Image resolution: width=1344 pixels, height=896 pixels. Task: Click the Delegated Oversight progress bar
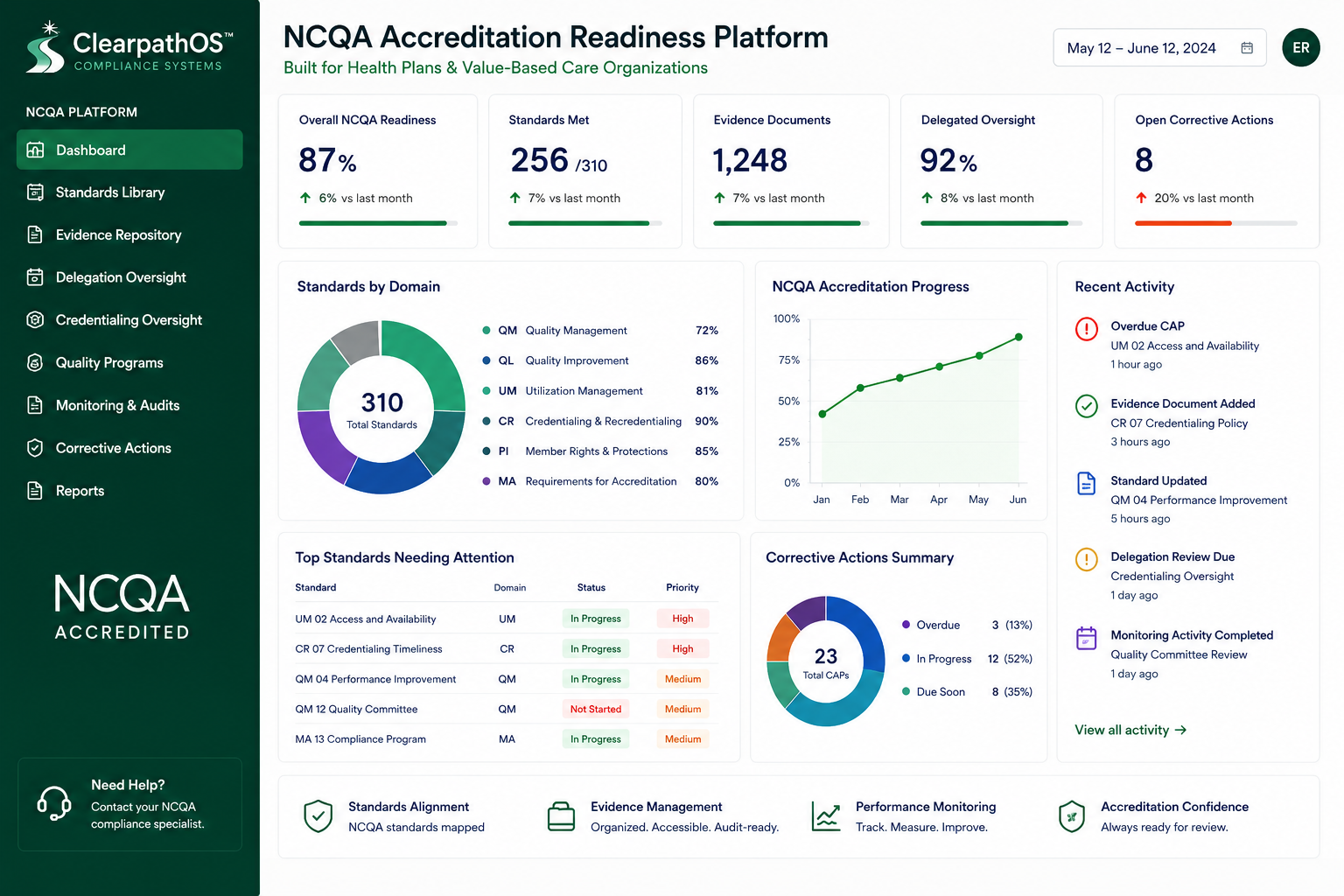tap(1001, 223)
